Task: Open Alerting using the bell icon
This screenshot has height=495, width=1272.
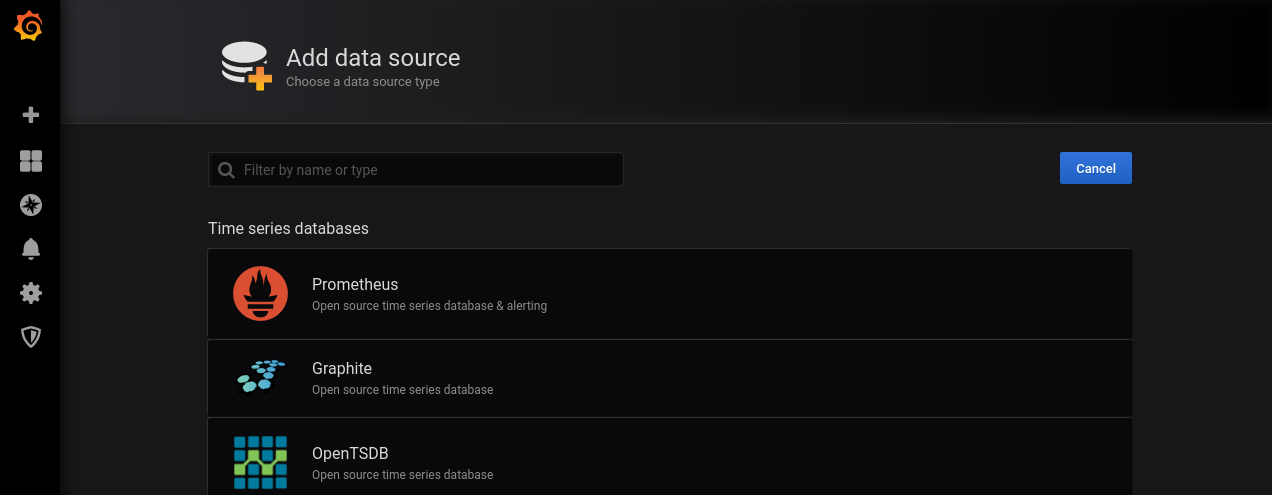Action: pyautogui.click(x=31, y=249)
